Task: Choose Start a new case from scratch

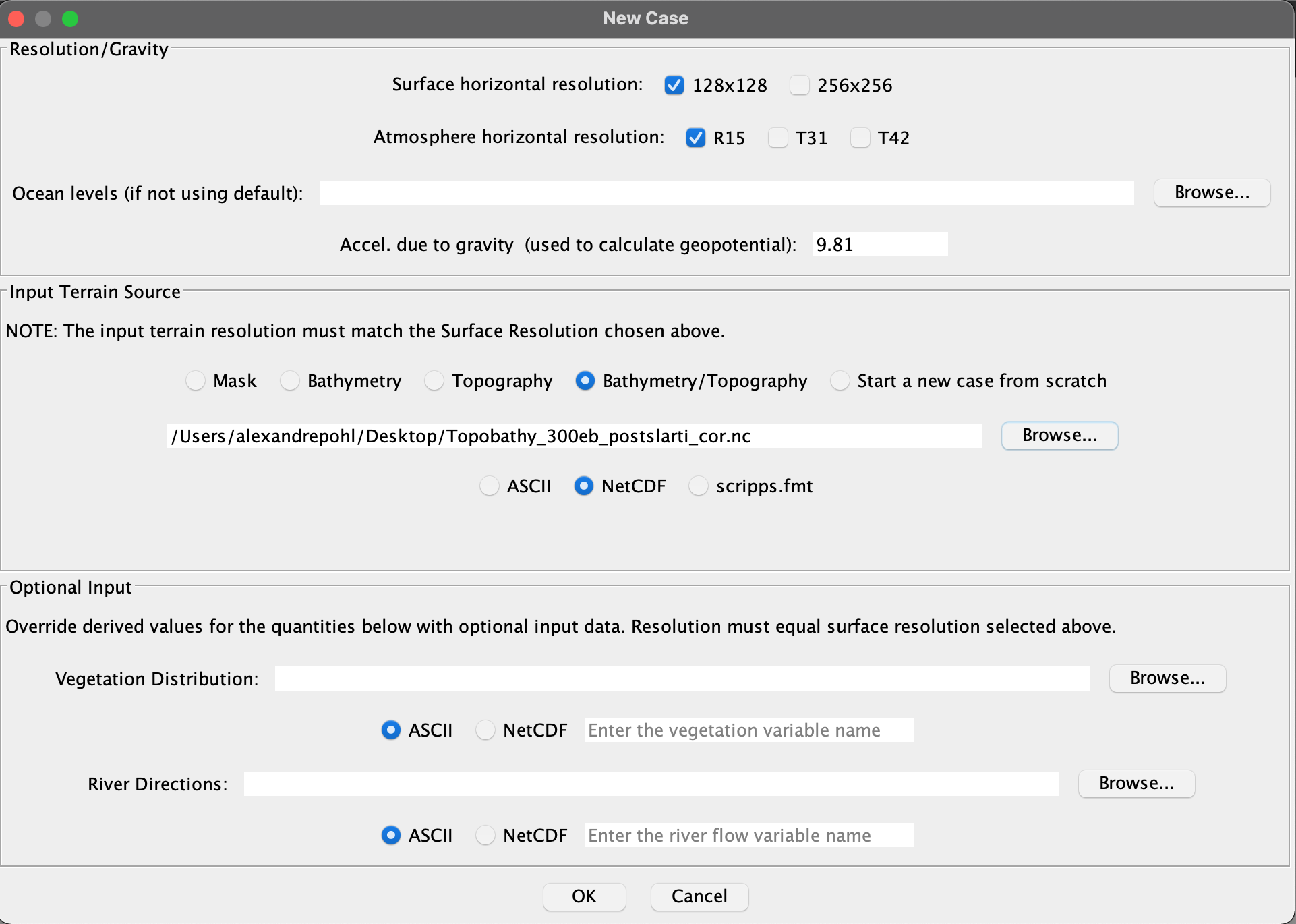Action: 840,380
